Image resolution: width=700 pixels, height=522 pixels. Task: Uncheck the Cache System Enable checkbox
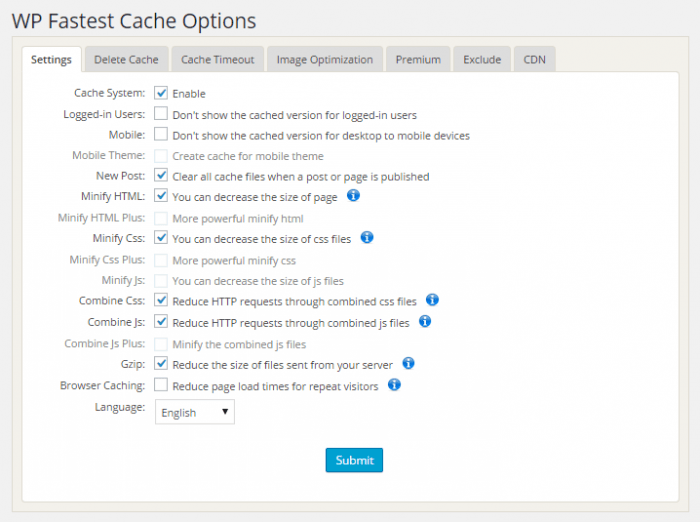point(161,93)
